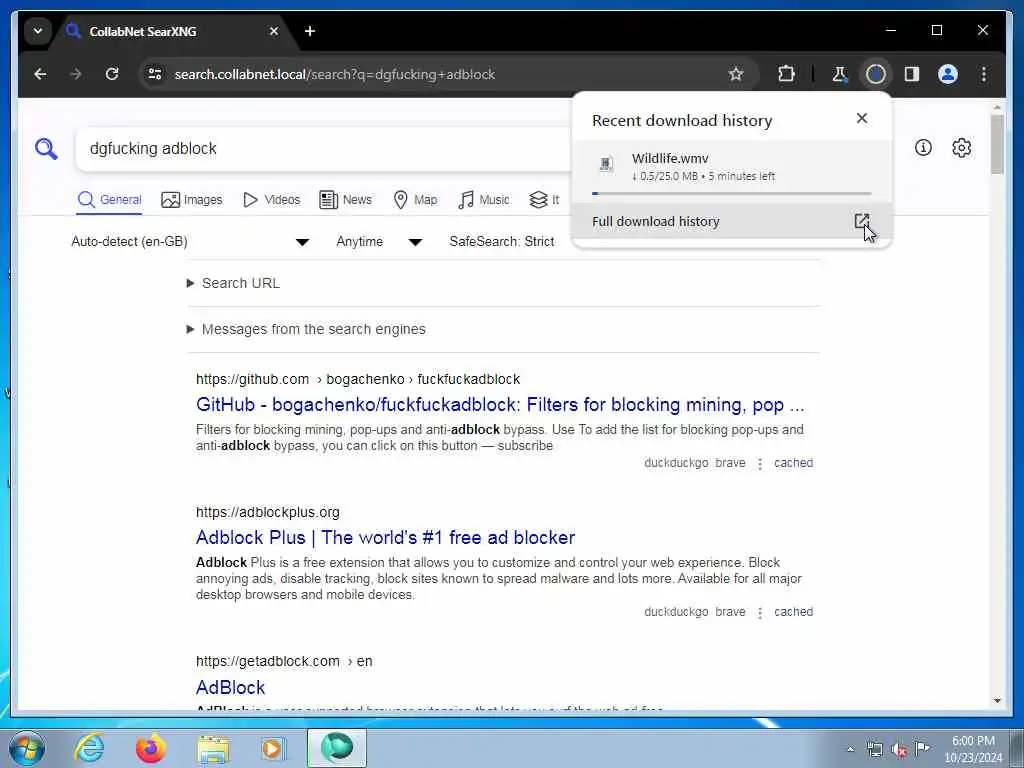The width and height of the screenshot is (1024, 768).
Task: Click the SearXNG search magnifier logo
Action: pyautogui.click(x=46, y=149)
